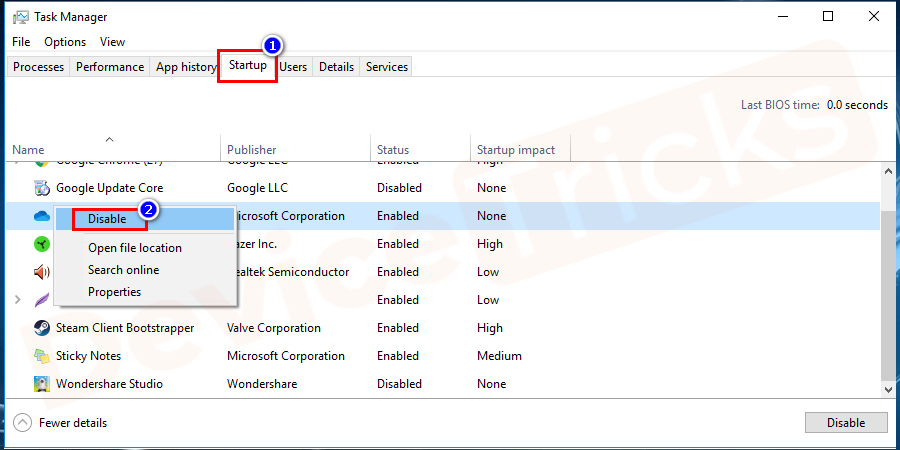
Task: Click the scrollbar up arrow
Action: 887,170
